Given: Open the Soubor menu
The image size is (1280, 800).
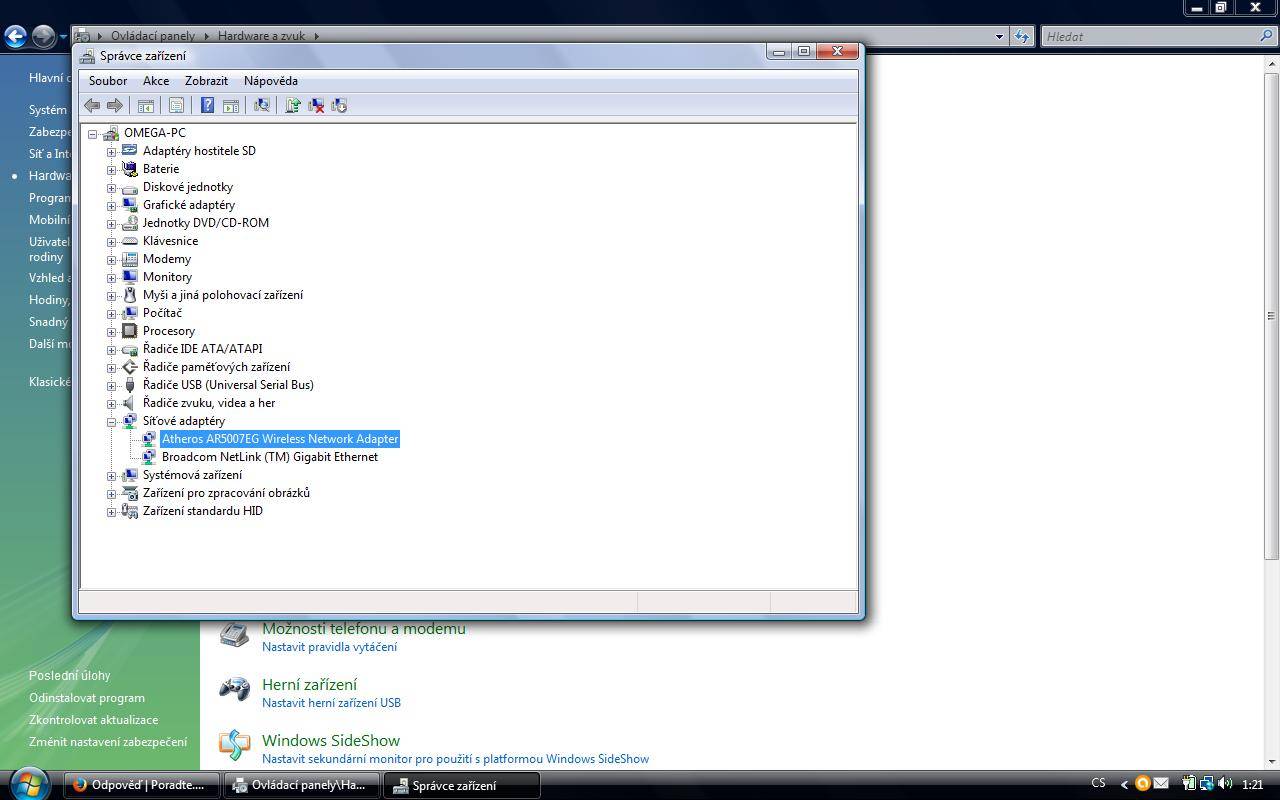Looking at the screenshot, I should (x=108, y=81).
